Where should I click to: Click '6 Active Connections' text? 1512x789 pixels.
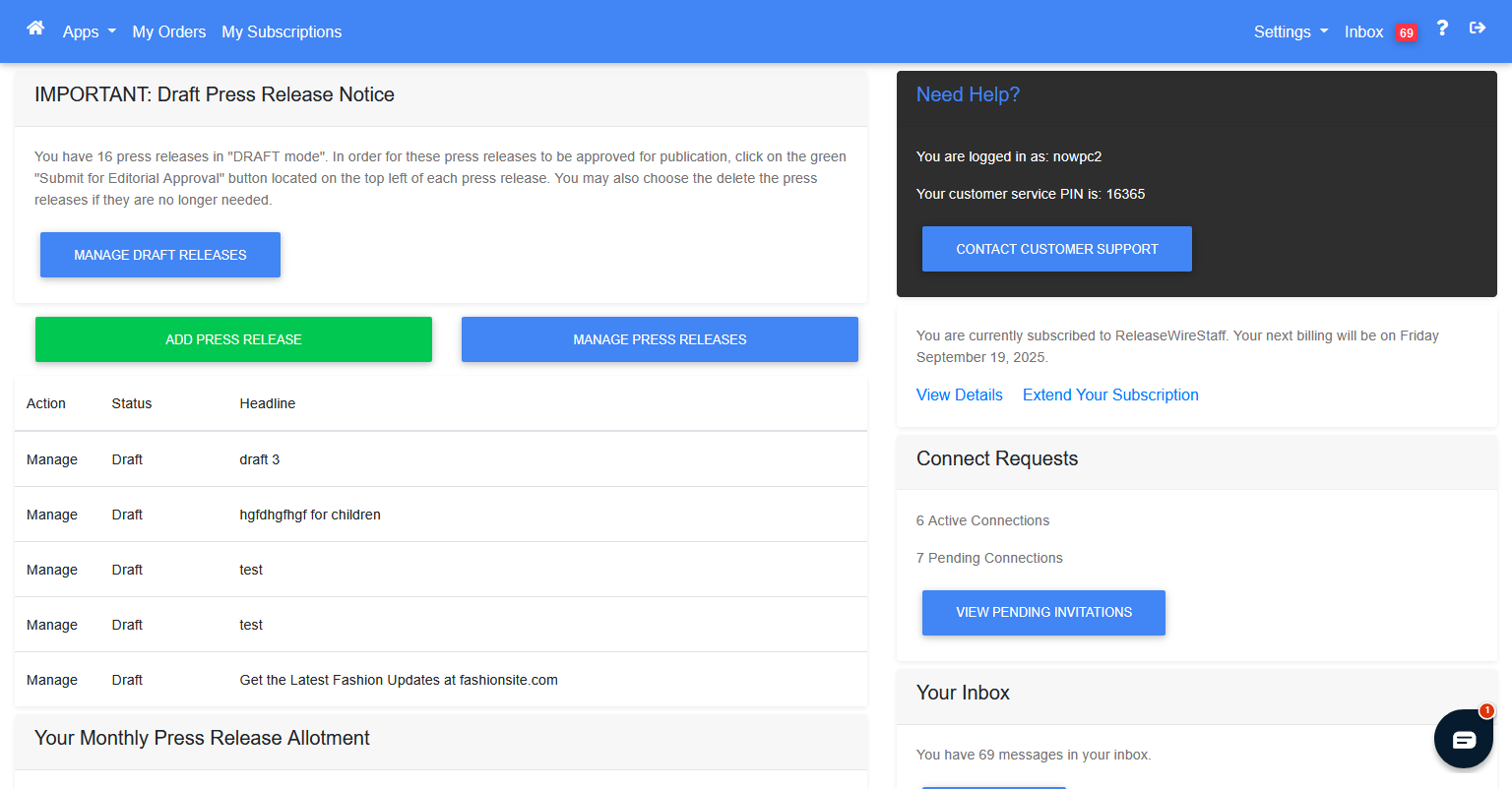coord(982,520)
